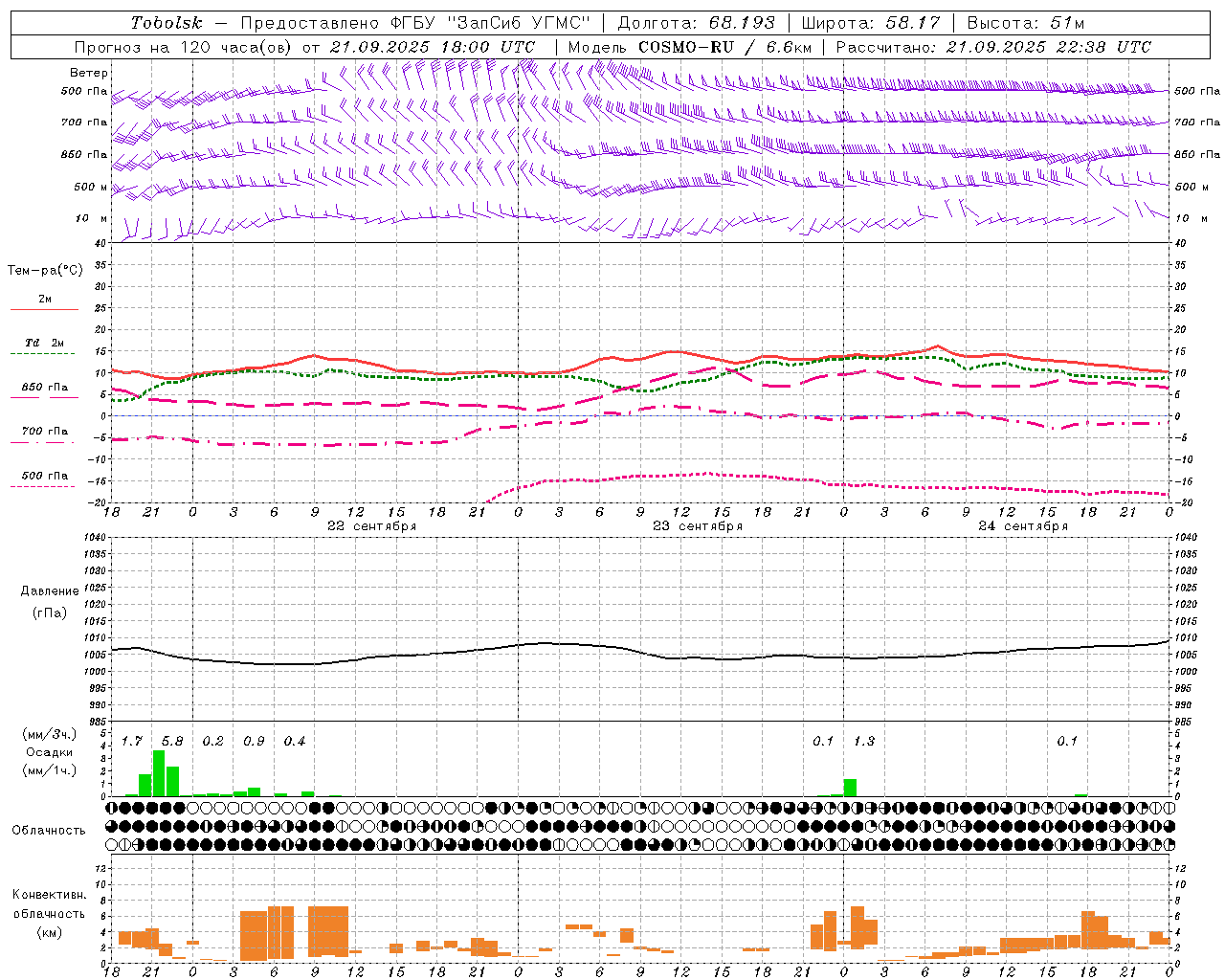Click the "Ветер" wind panel label
This screenshot has width=1225, height=980.
click(89, 73)
